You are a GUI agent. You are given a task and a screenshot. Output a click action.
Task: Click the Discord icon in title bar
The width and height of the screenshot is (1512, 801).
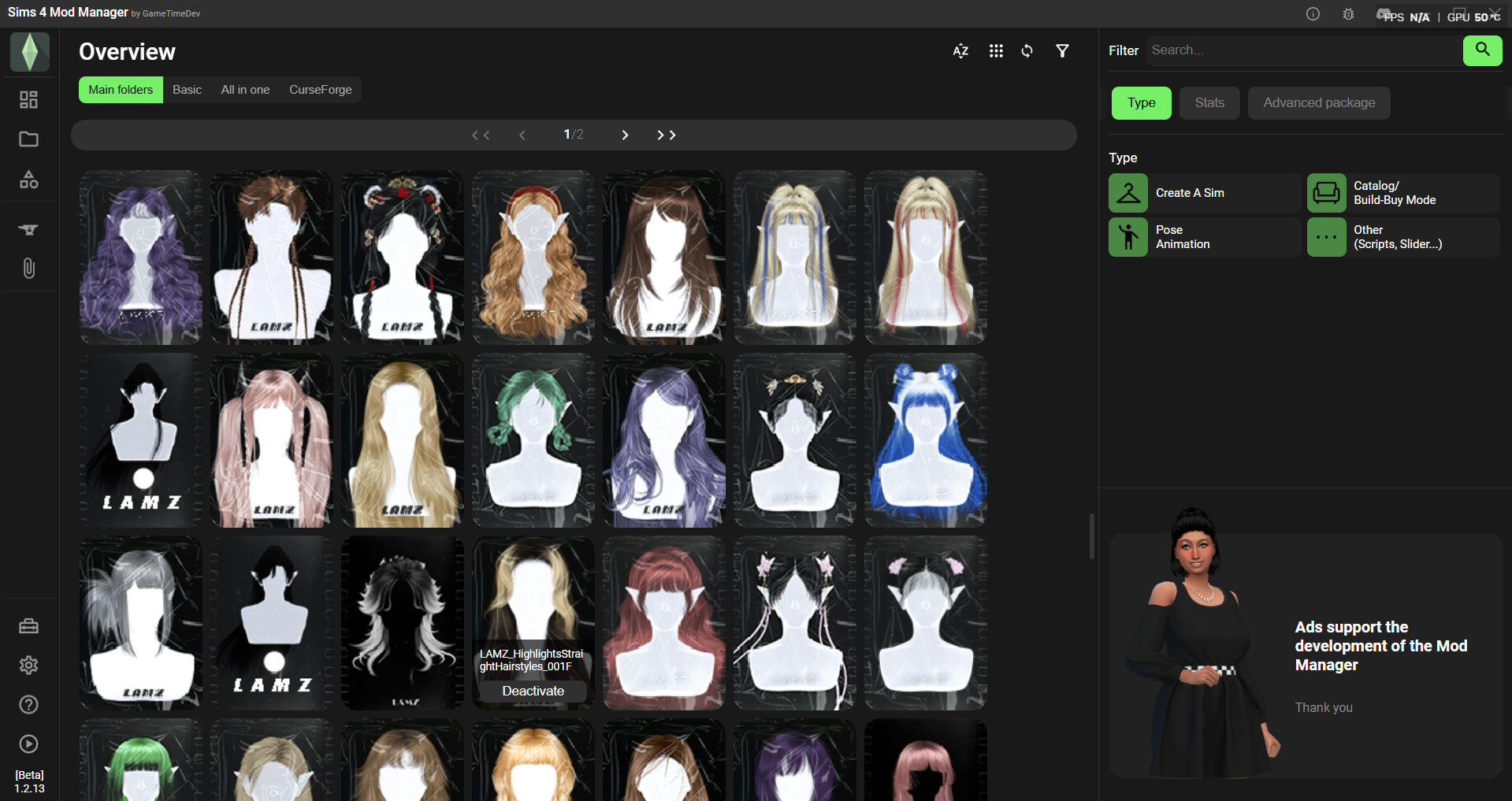(1384, 14)
